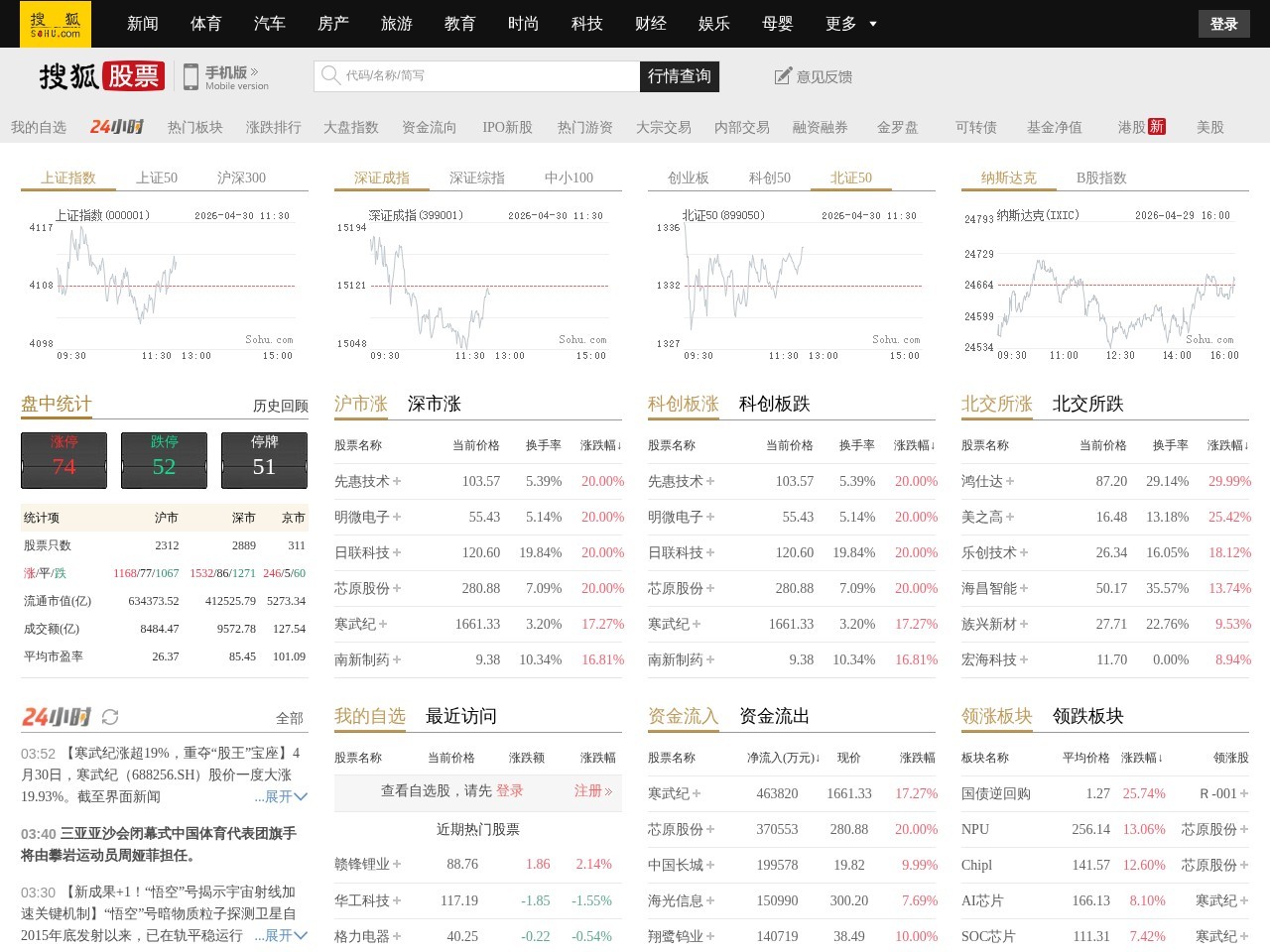
Task: Open 涨跌排行 in navigation menu
Action: 274,127
